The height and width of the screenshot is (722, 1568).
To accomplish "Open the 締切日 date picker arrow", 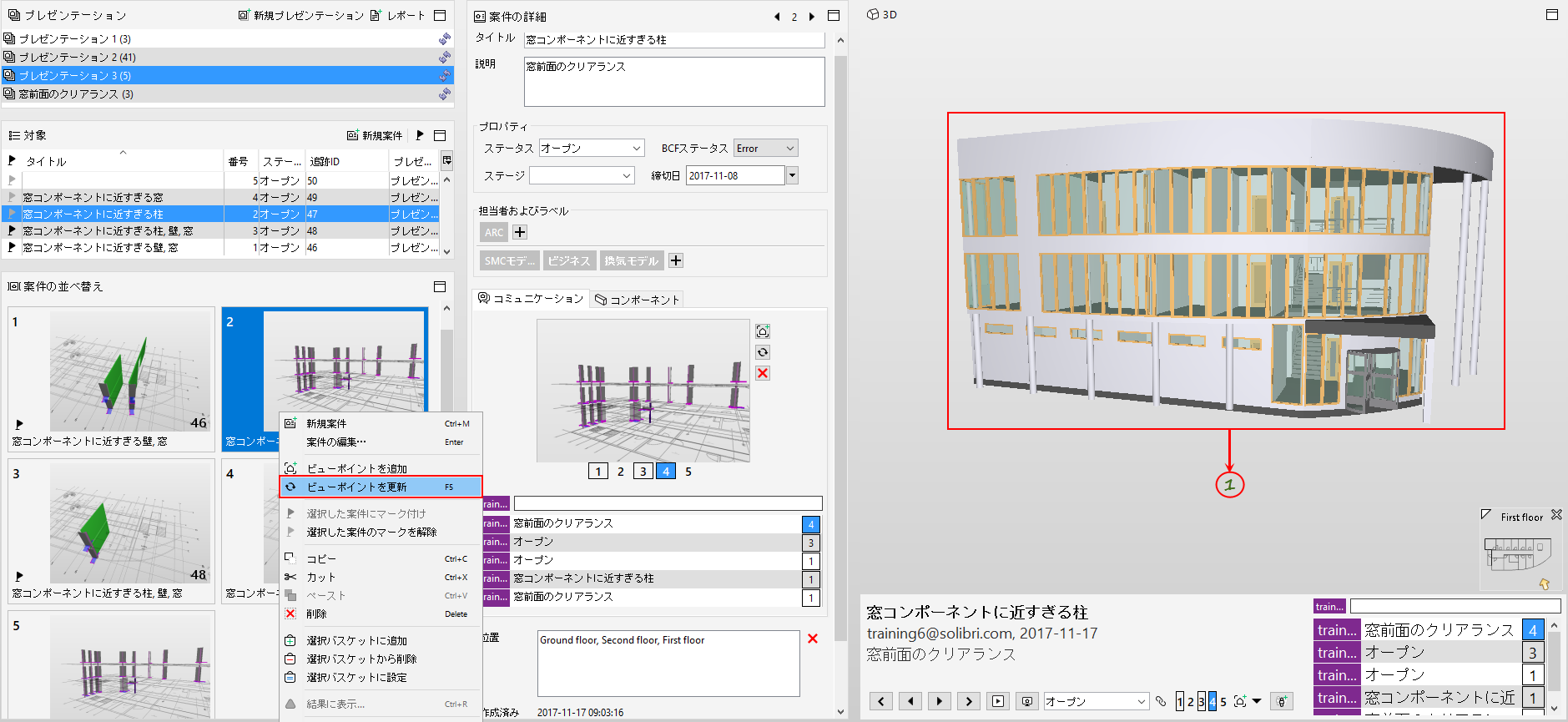I will (792, 175).
